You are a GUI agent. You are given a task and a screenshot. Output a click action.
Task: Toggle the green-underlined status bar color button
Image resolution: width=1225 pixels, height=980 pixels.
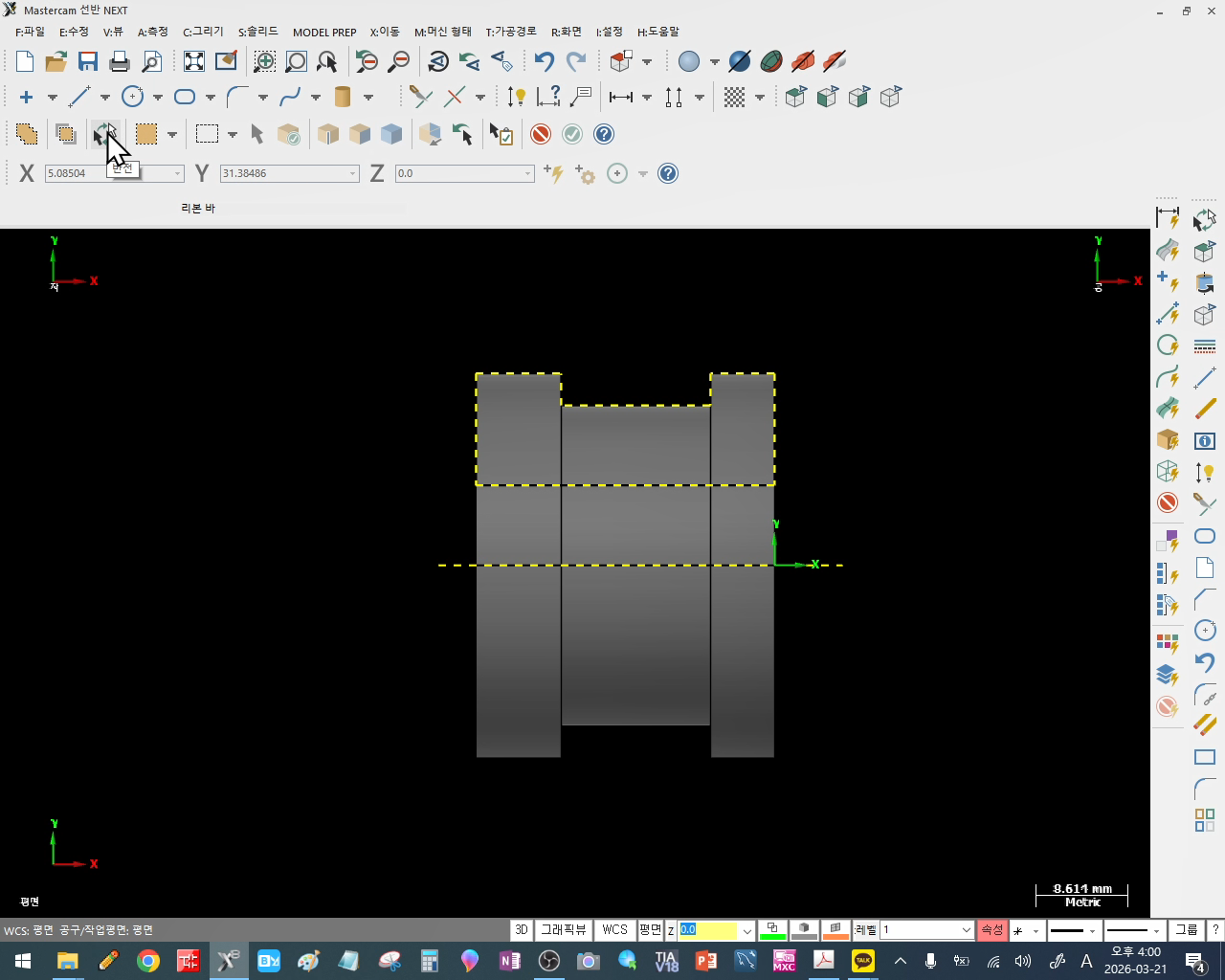point(772,930)
